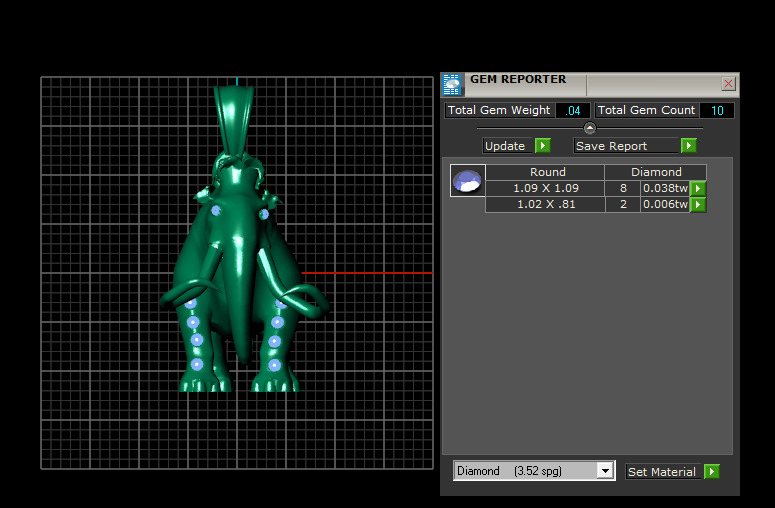
Task: Click the Diamond column header
Action: click(656, 172)
